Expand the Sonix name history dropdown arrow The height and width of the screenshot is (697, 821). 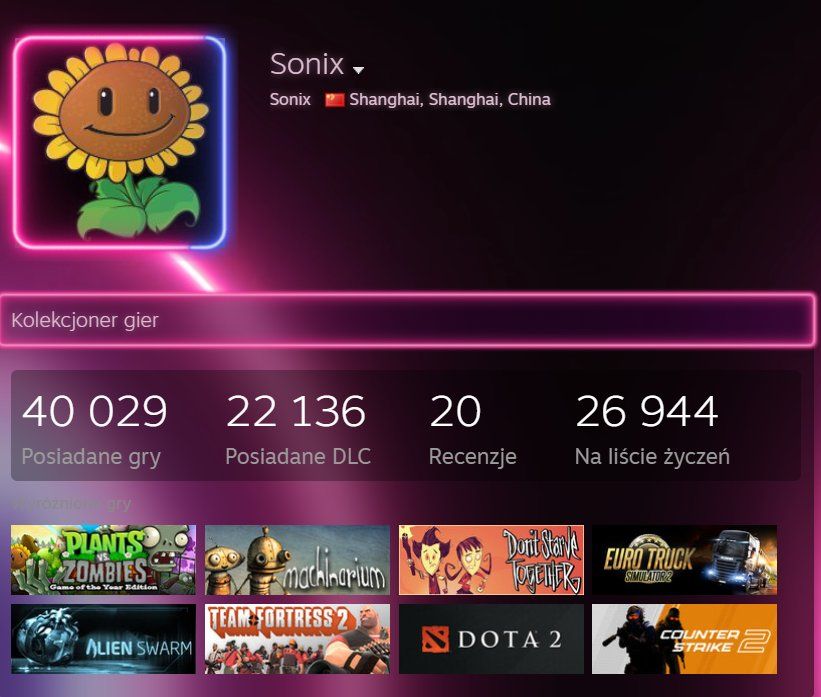(x=358, y=69)
